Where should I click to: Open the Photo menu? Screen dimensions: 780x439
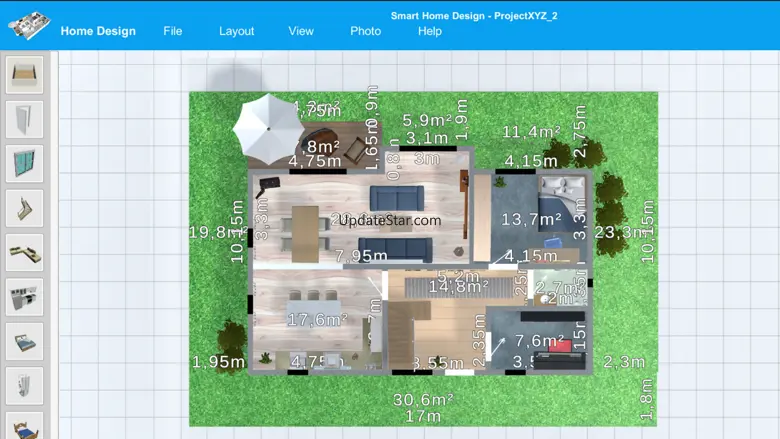coord(366,31)
